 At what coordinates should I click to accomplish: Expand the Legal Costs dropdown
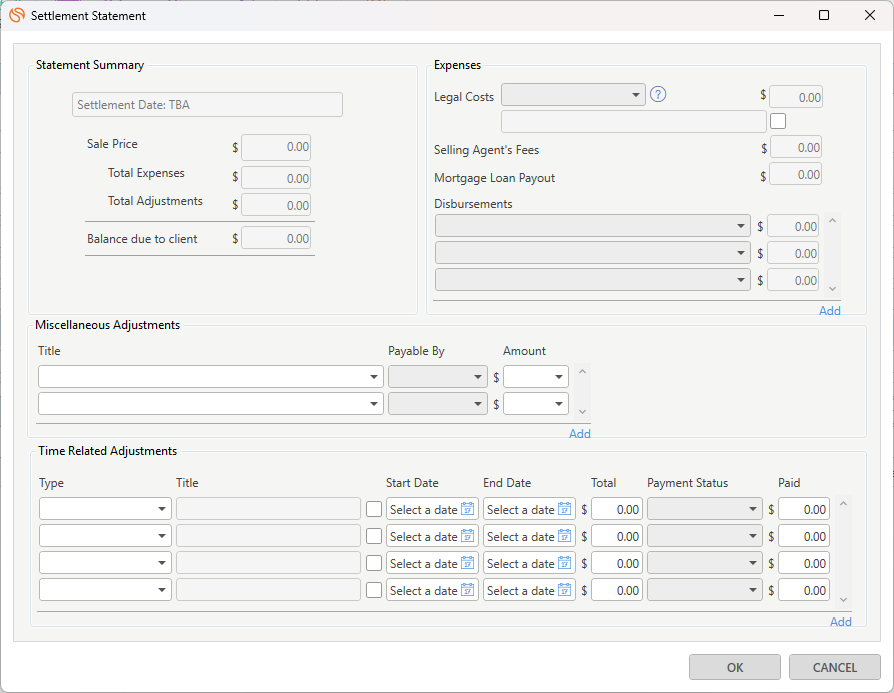[573, 95]
